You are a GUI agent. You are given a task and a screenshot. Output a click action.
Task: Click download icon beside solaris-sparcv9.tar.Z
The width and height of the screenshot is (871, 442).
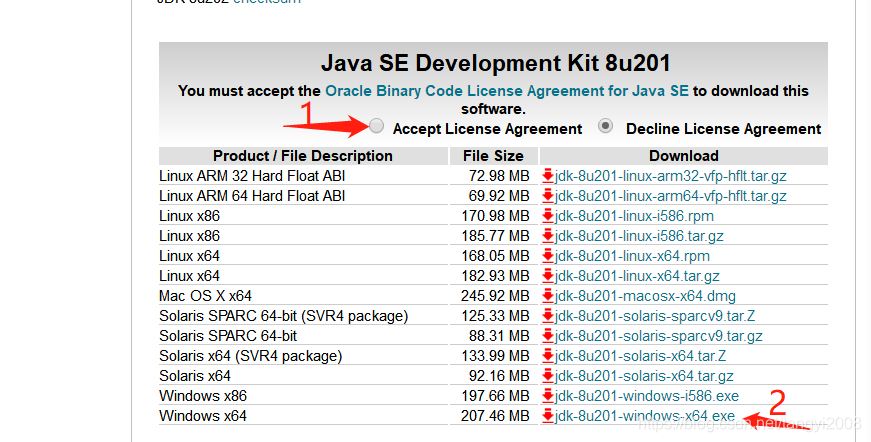click(548, 316)
